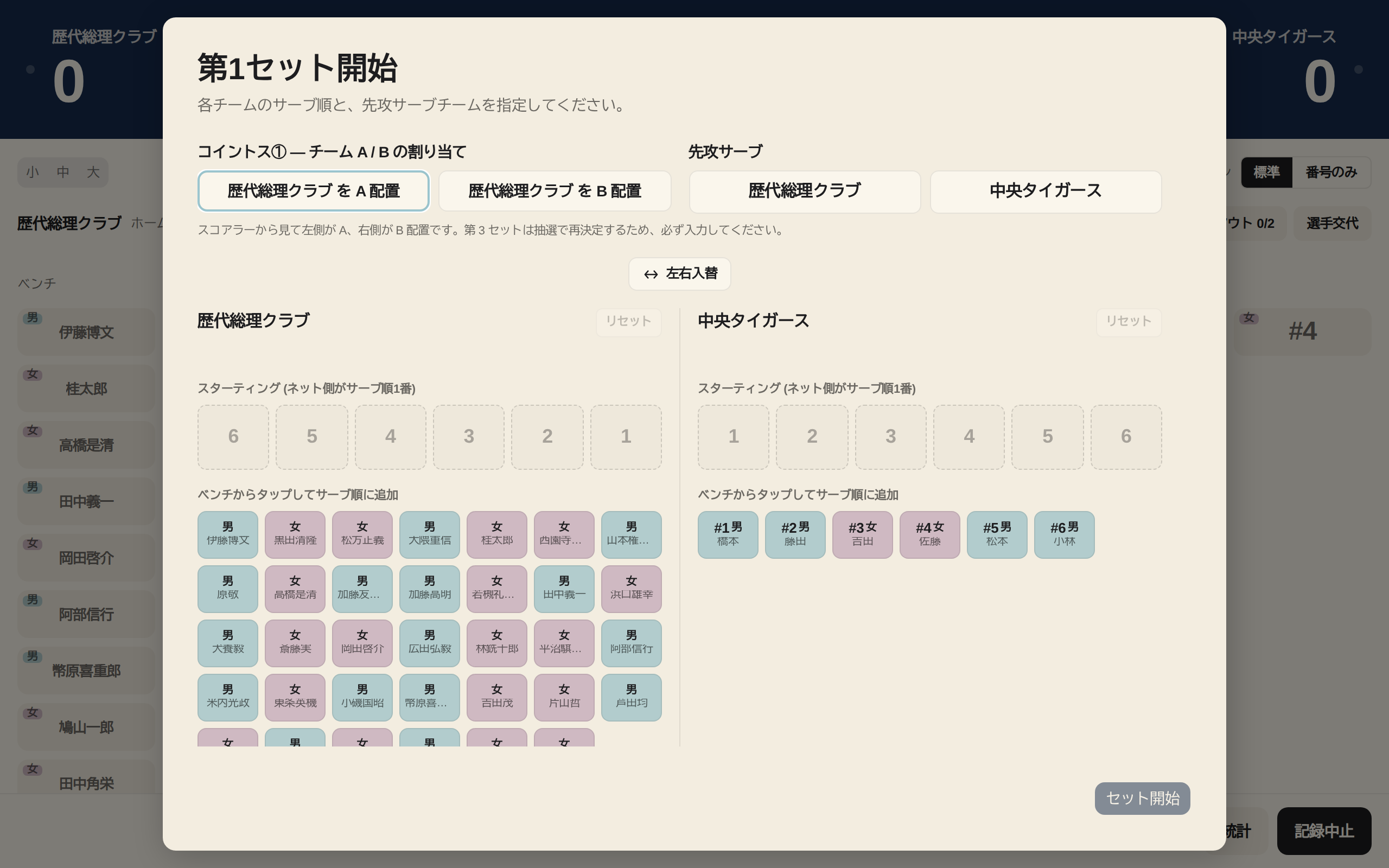Viewport: 1389px width, 868px height.
Task: Tap the 幣原喜… chip in the dialog
Action: [x=429, y=698]
